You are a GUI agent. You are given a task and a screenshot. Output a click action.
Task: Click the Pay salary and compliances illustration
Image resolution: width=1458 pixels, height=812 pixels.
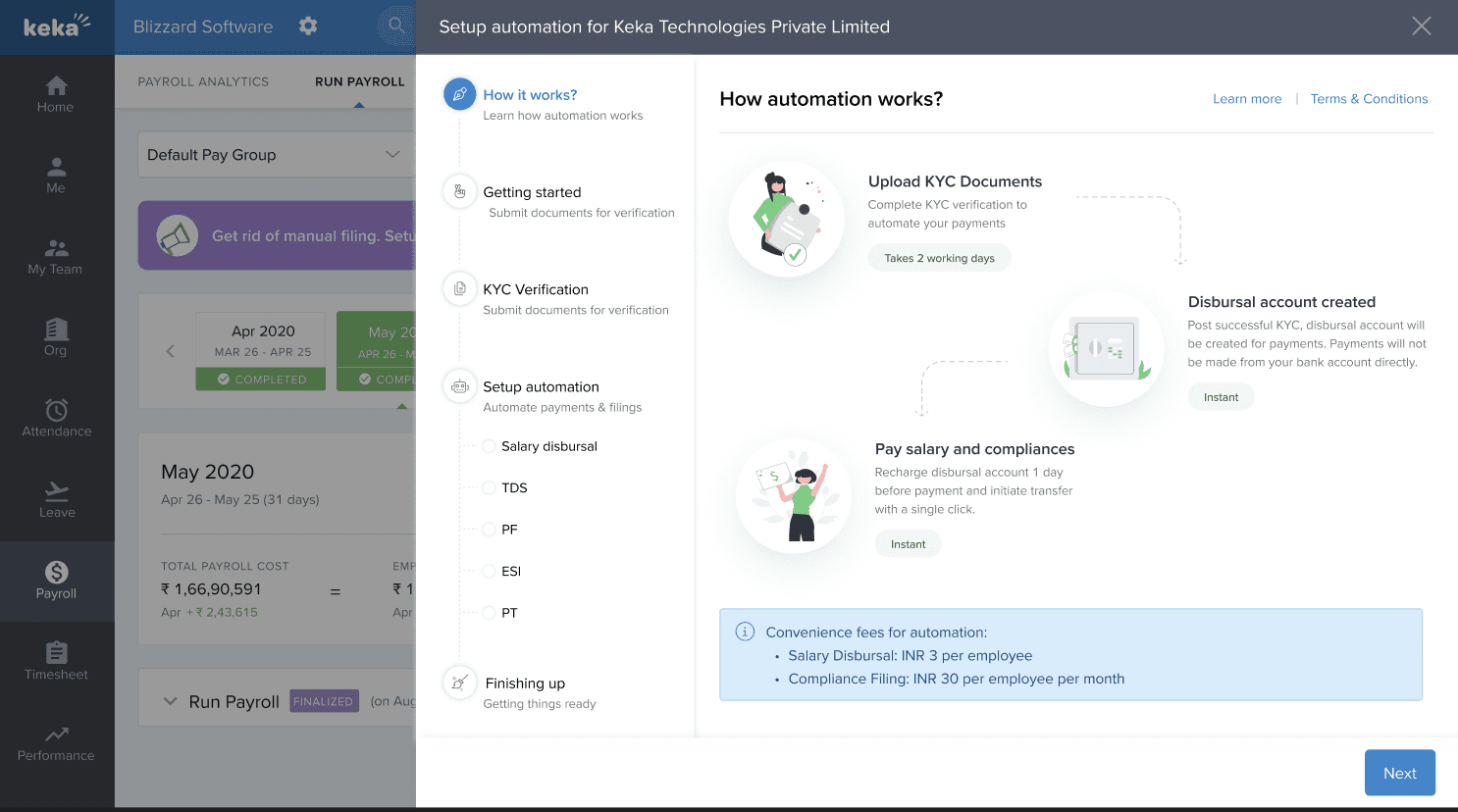click(794, 496)
